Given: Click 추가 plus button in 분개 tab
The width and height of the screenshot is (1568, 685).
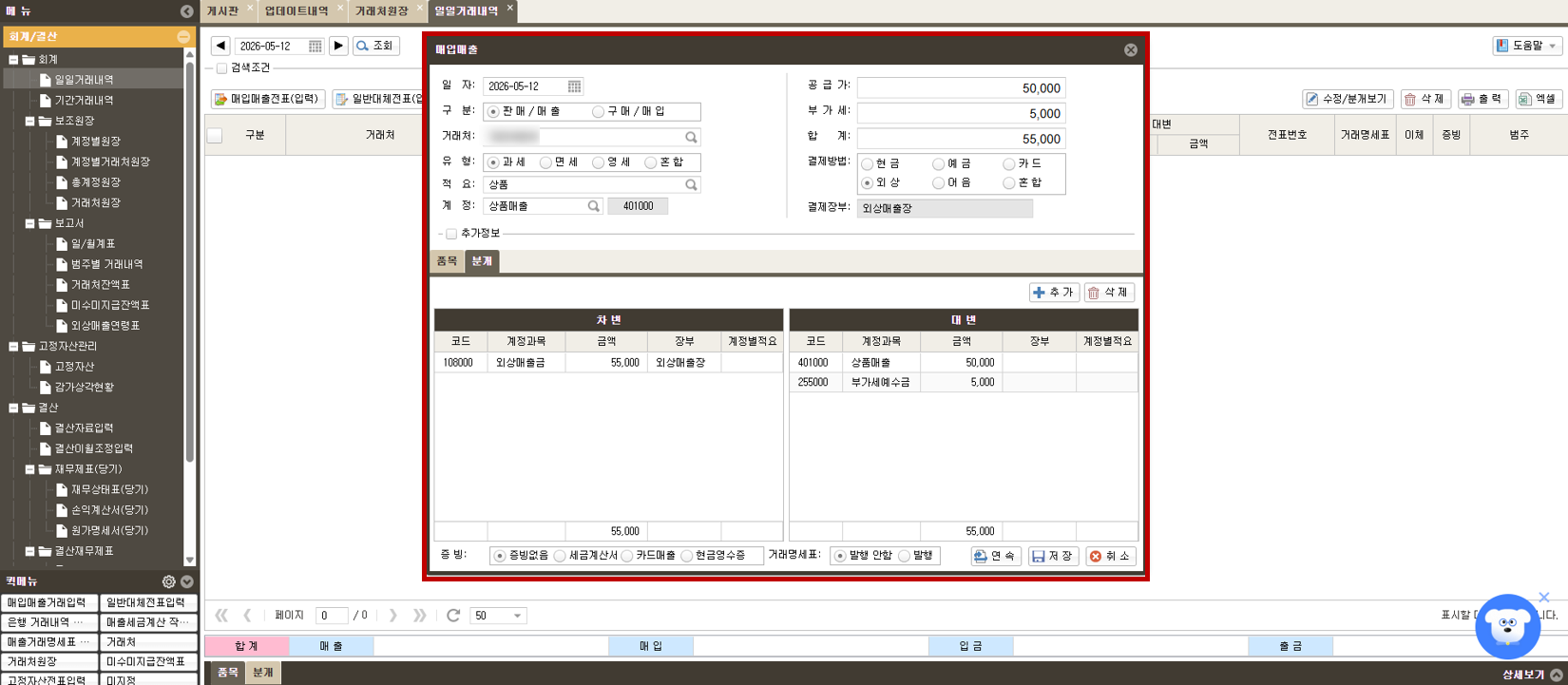Looking at the screenshot, I should tap(1054, 293).
